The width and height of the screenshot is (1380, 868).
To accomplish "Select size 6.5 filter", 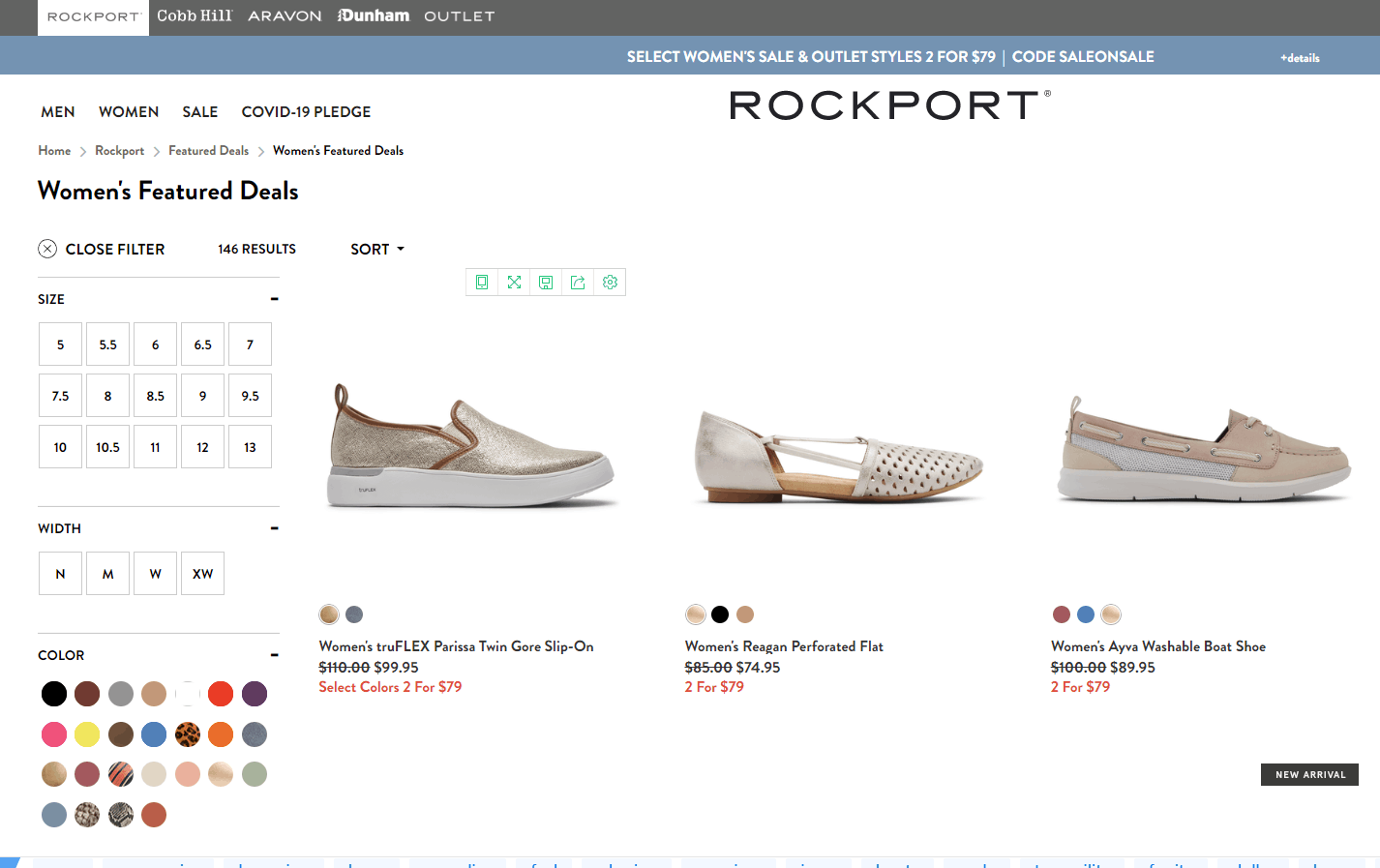I will [202, 344].
